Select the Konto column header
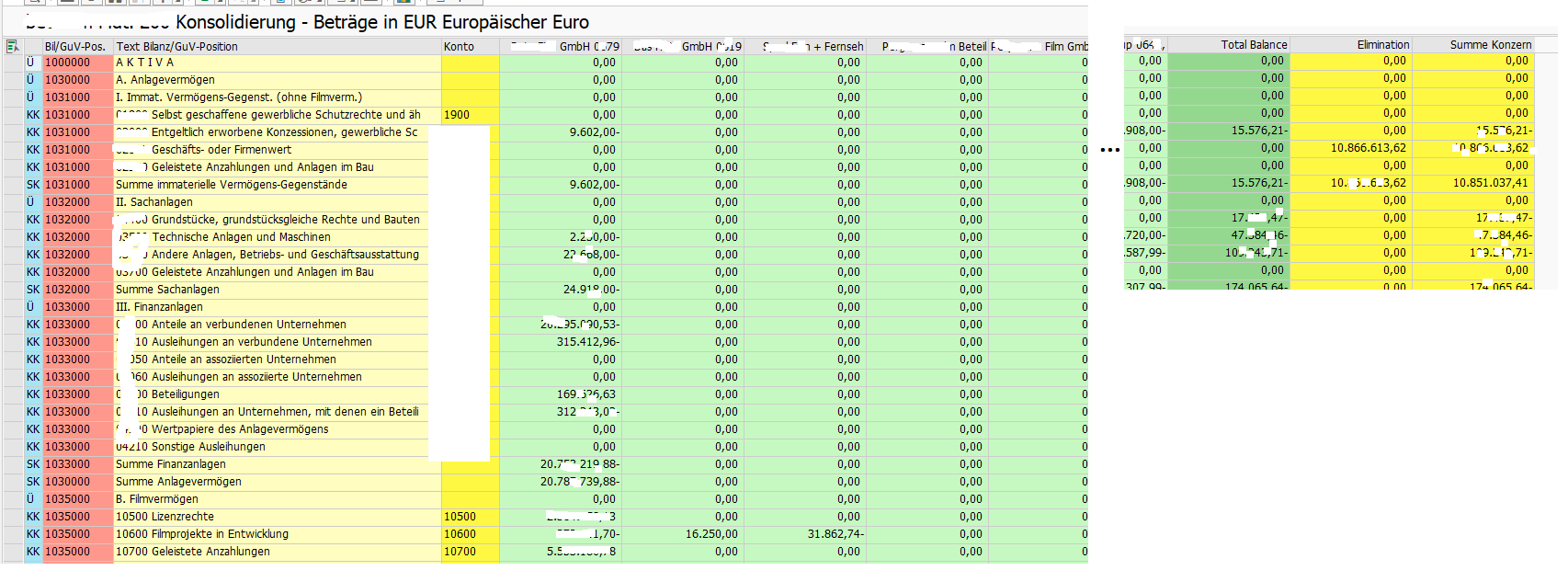Viewport: 1568px width, 582px height. coord(459,47)
